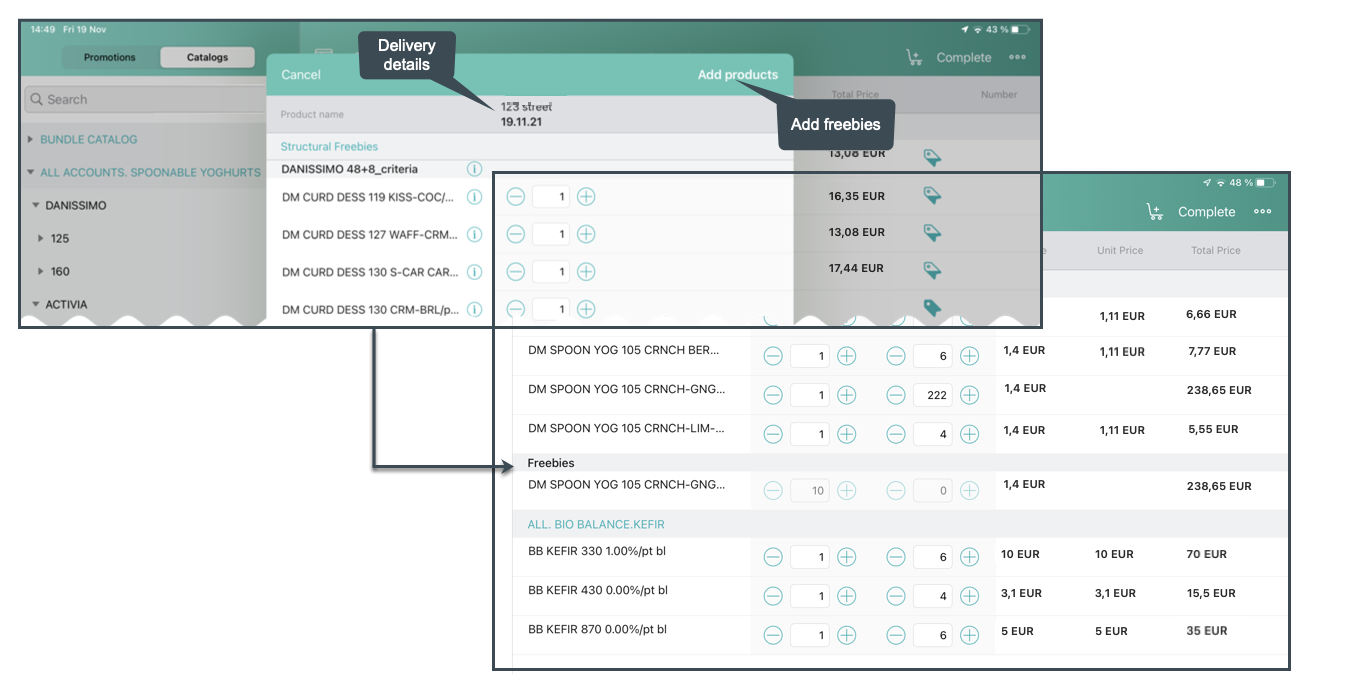1368x690 pixels.
Task: Tap the tag icon beside 16,35 EUR
Action: [932, 195]
